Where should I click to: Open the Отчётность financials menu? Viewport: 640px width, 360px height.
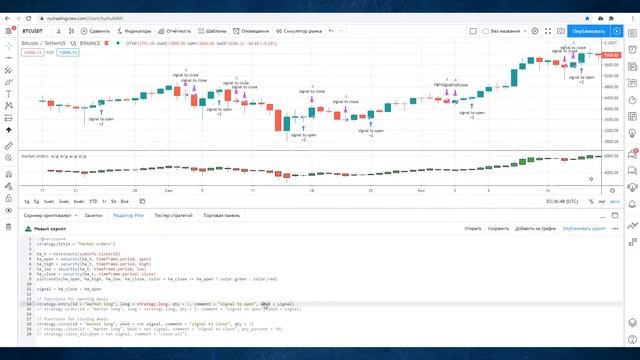click(x=175, y=31)
